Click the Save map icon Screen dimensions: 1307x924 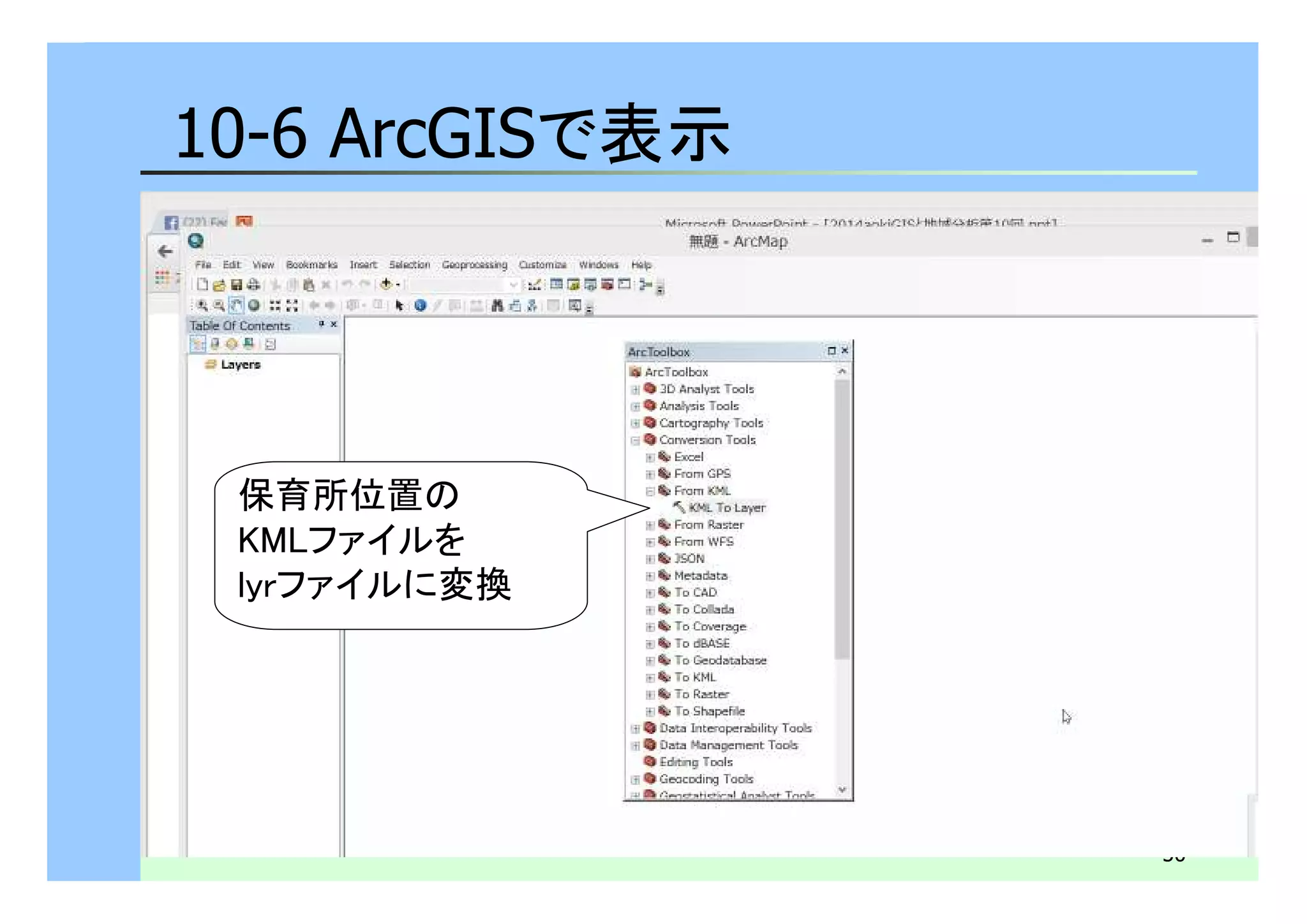click(236, 285)
